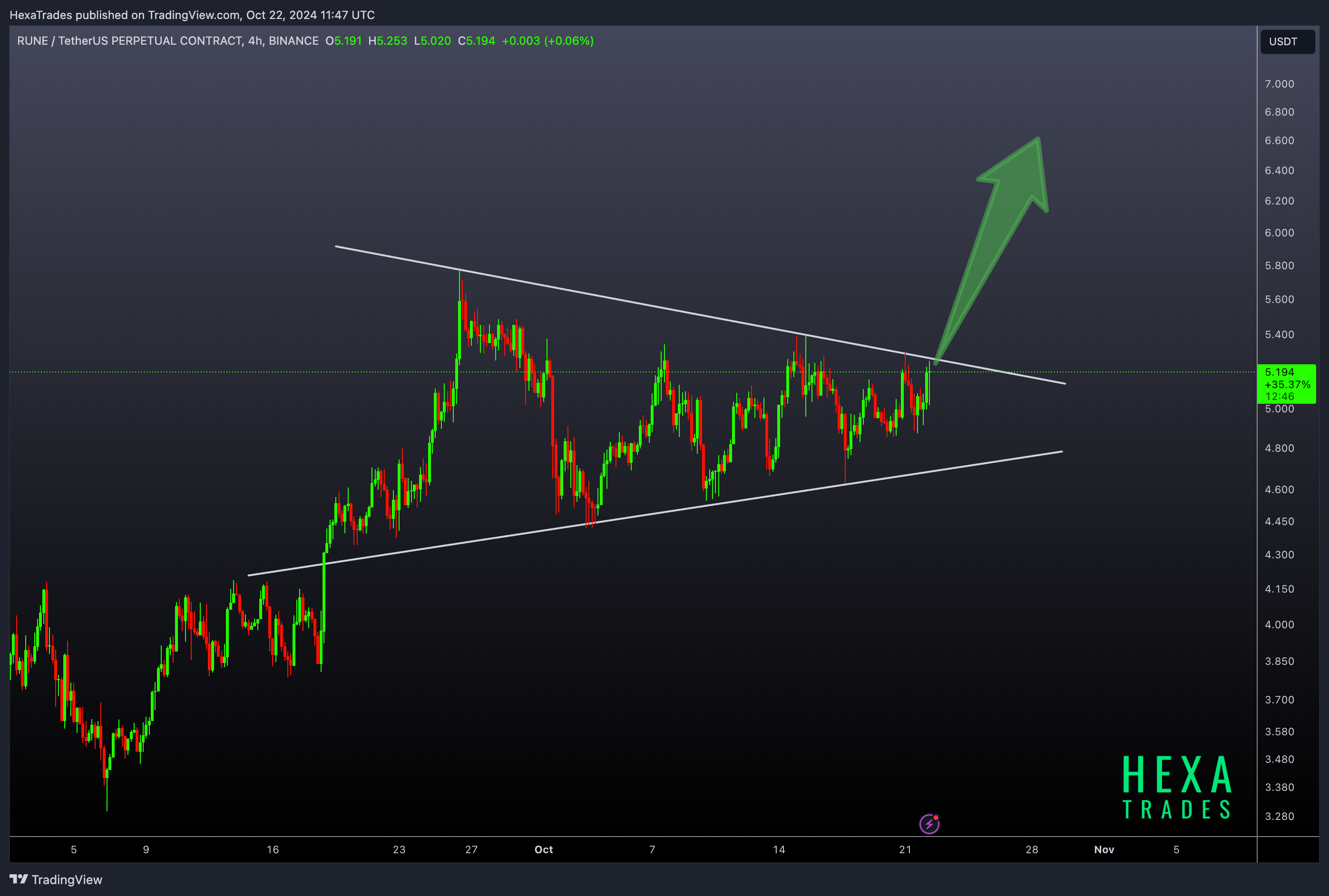Click the 7.000 price axis label
Screen dimensions: 1329x896
click(x=1279, y=84)
